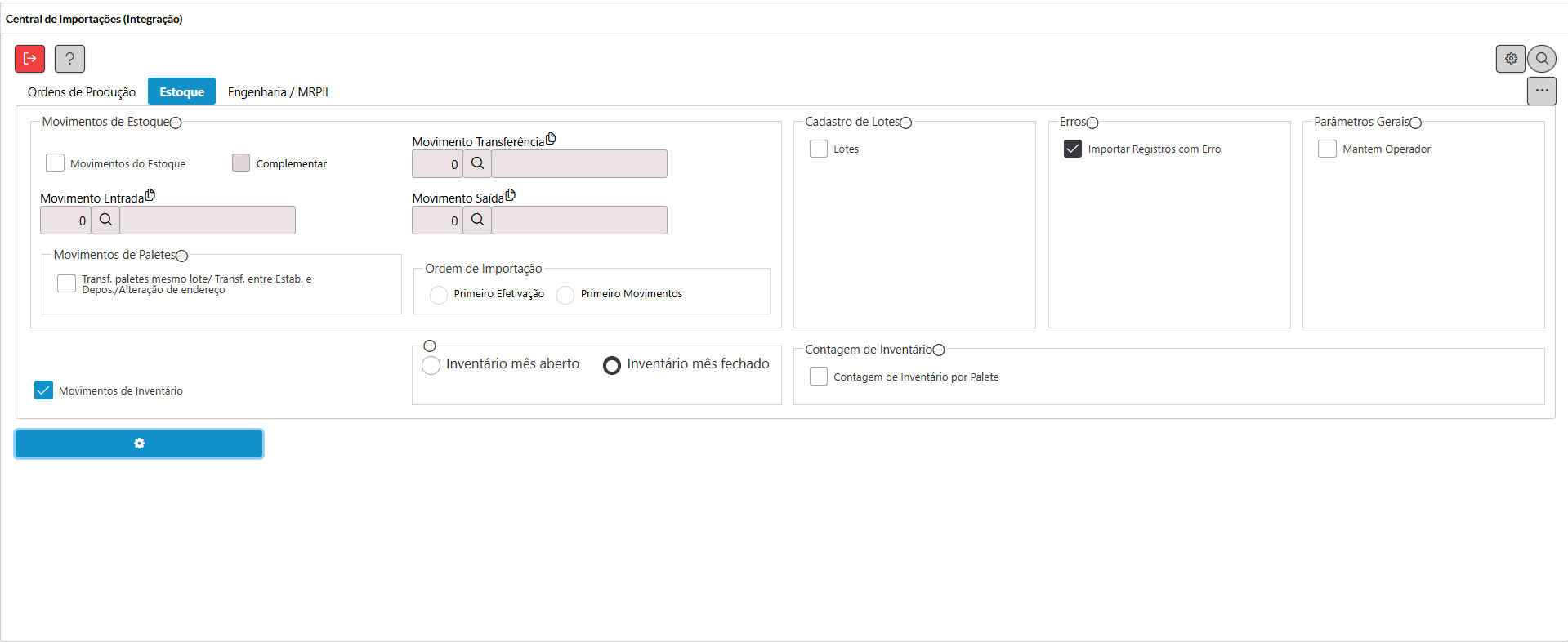This screenshot has width=1568, height=642.
Task: Switch to the Ordens de Produção tab
Action: pos(82,92)
